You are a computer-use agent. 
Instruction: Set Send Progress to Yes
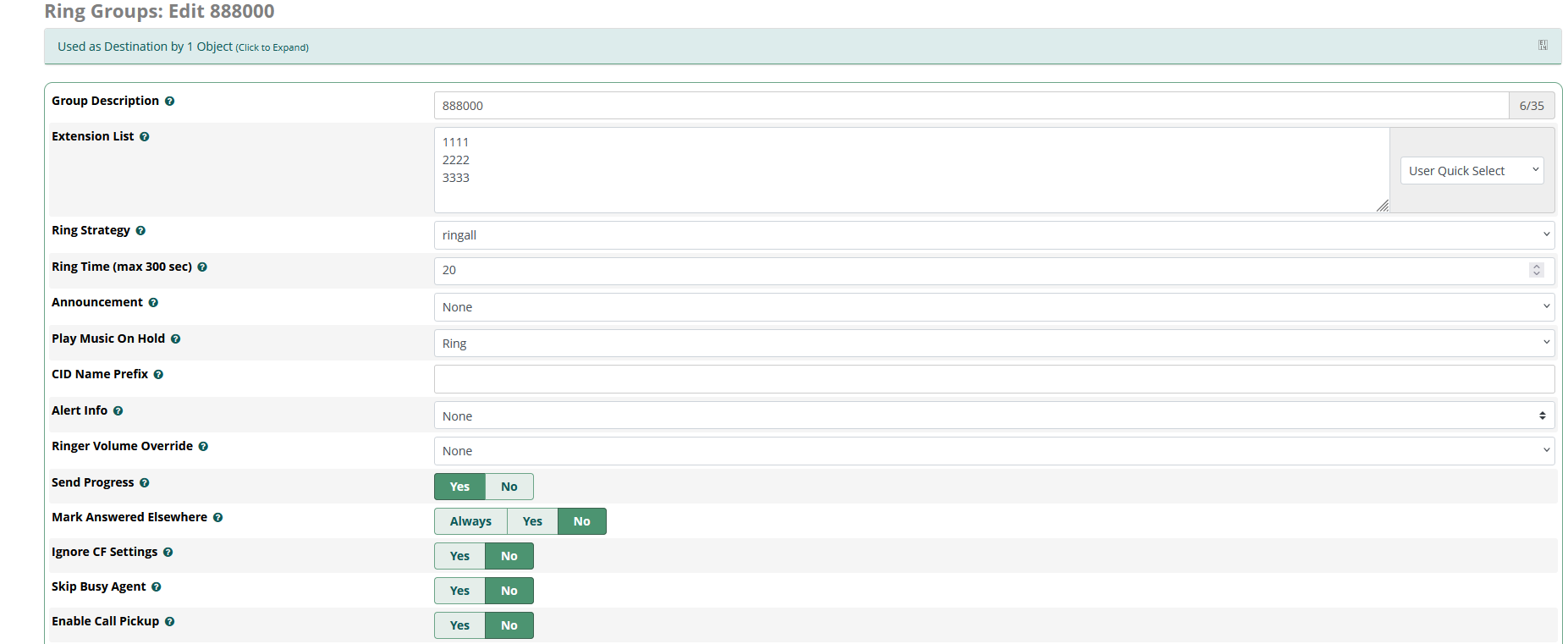459,487
